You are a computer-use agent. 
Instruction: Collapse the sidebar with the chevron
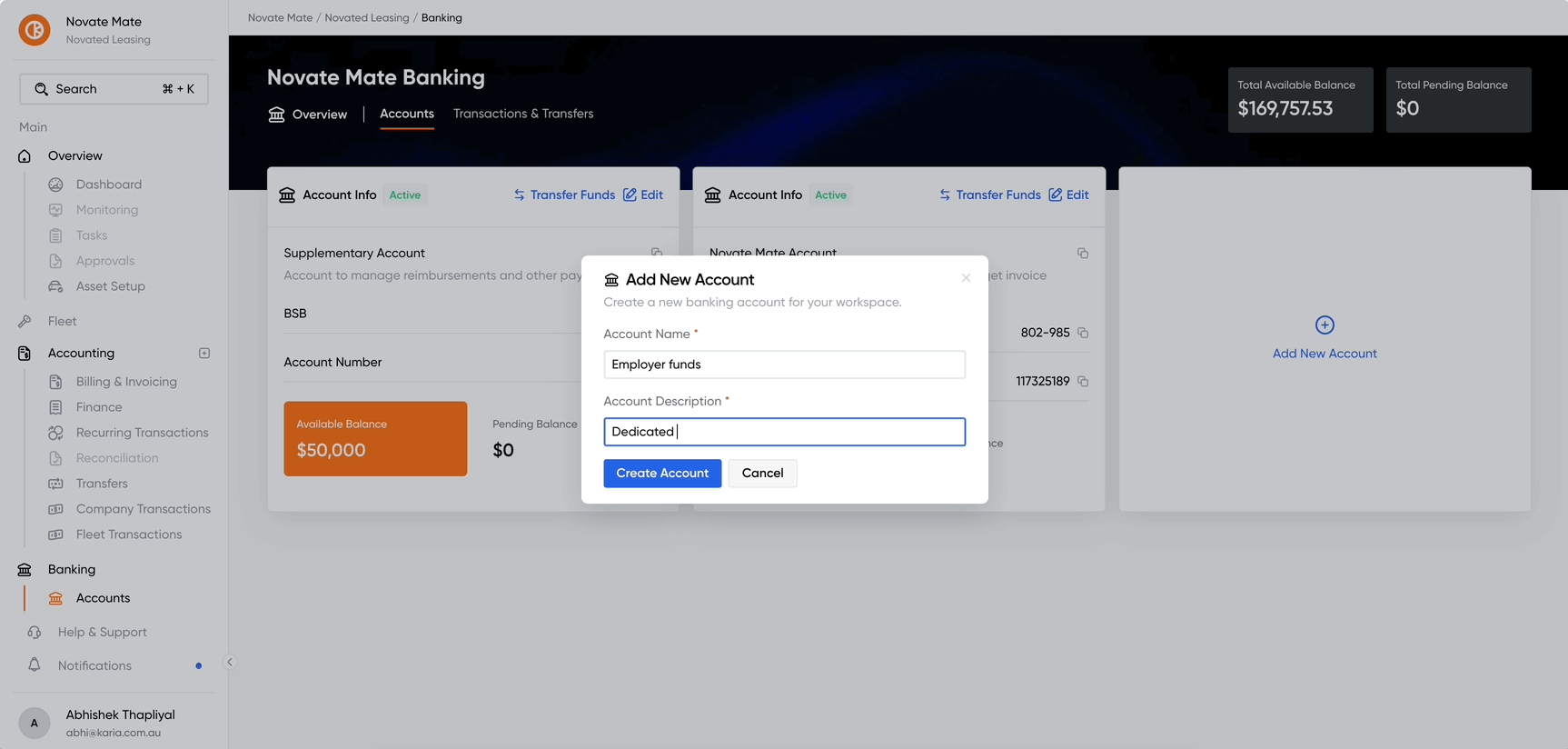[x=230, y=662]
